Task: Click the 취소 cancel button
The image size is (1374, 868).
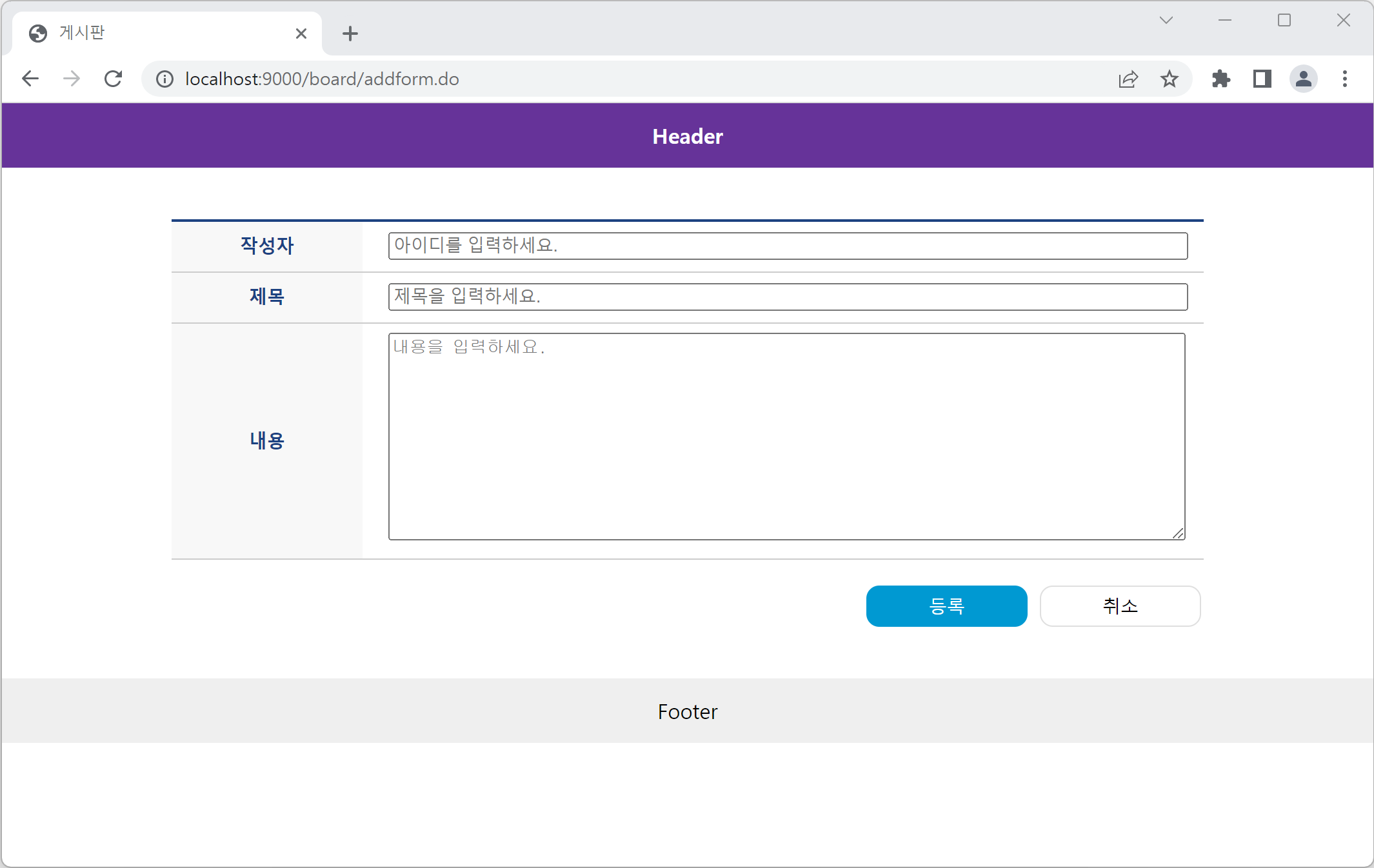Action: [x=1120, y=606]
